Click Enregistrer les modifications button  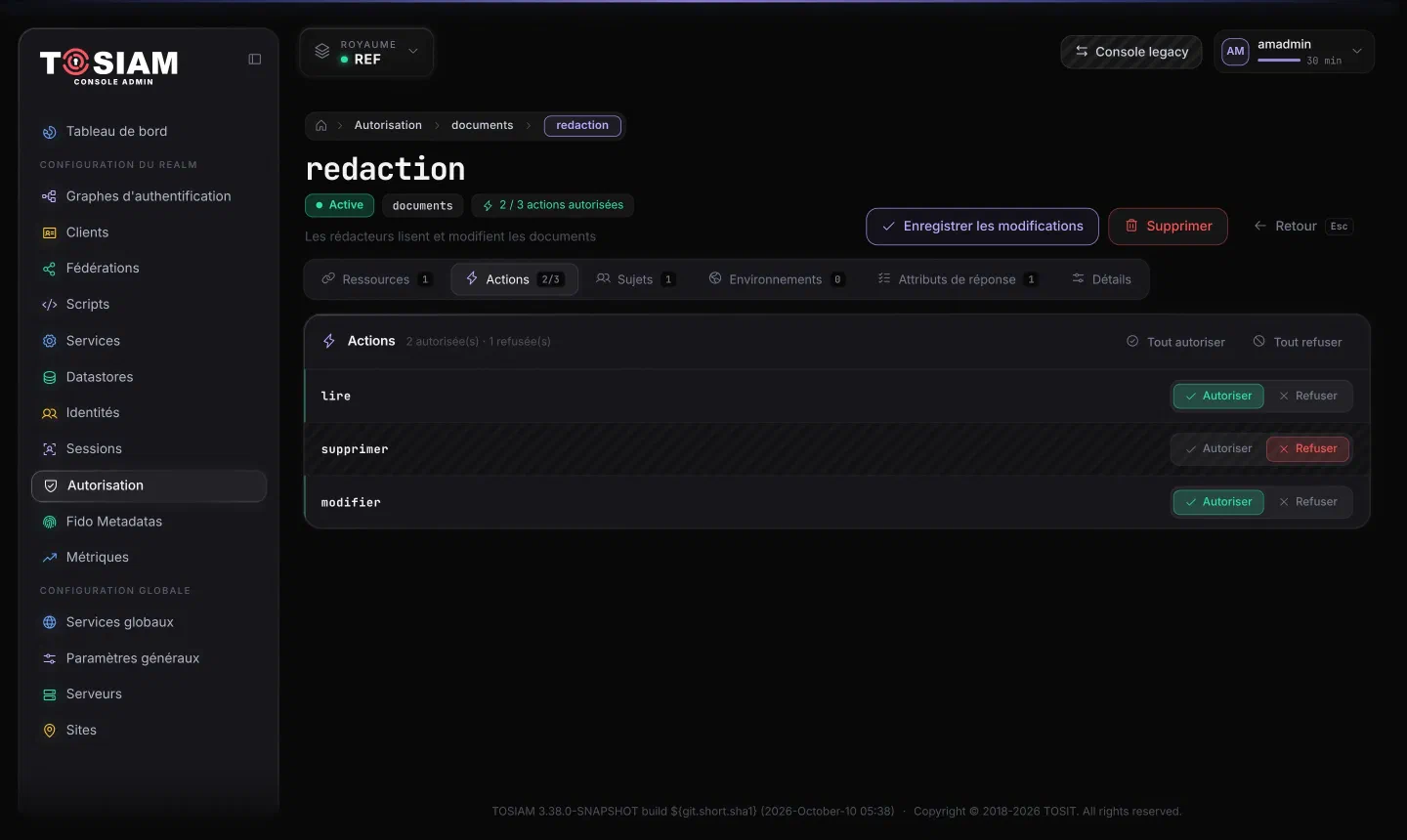click(982, 227)
